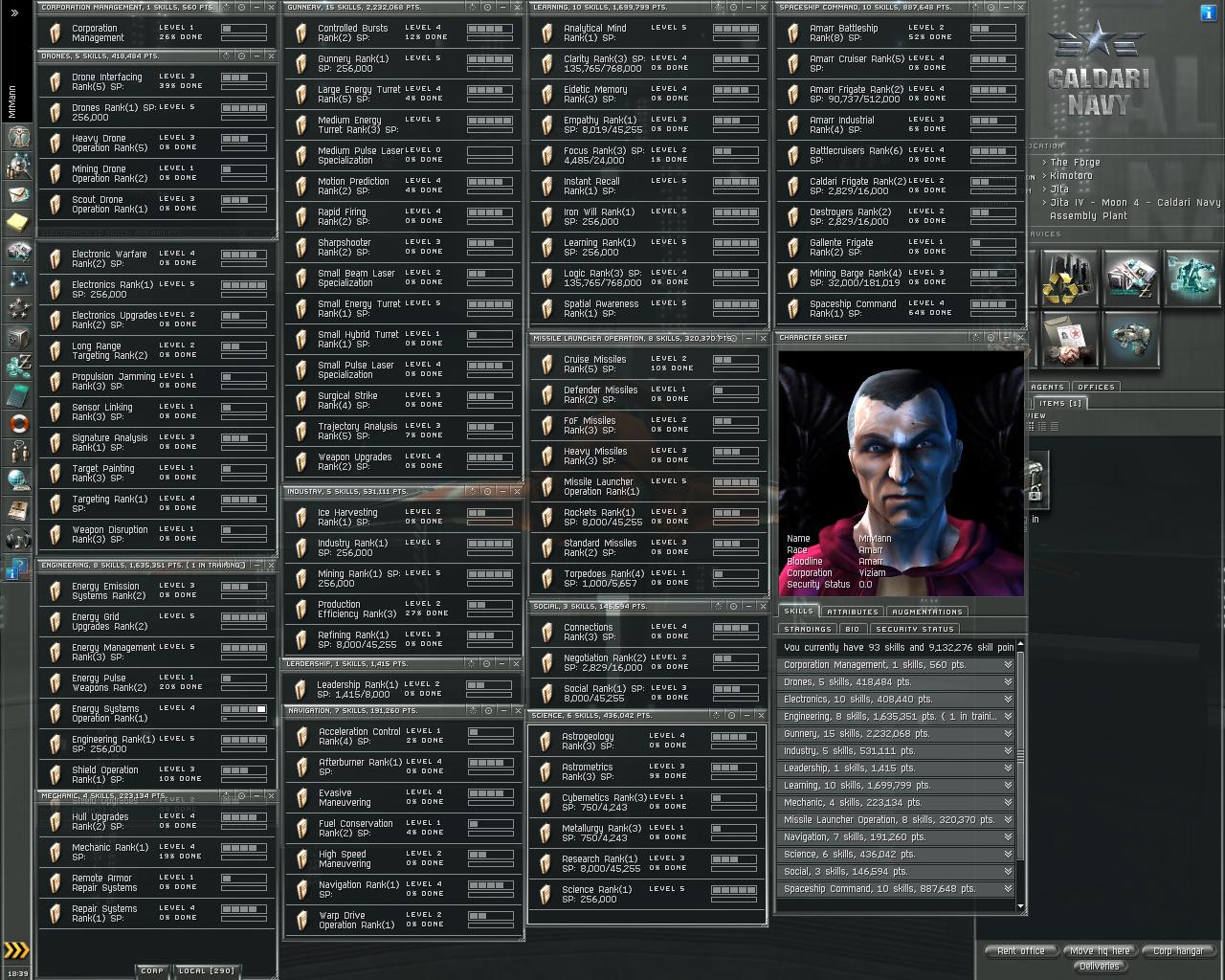This screenshot has height=980, width=1225.
Task: Select the Offices tab in station panel
Action: coord(1095,387)
